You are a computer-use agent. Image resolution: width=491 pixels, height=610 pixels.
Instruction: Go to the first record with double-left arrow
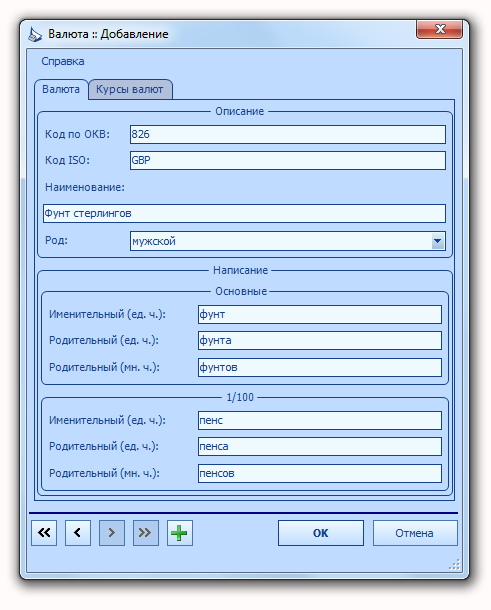click(44, 533)
